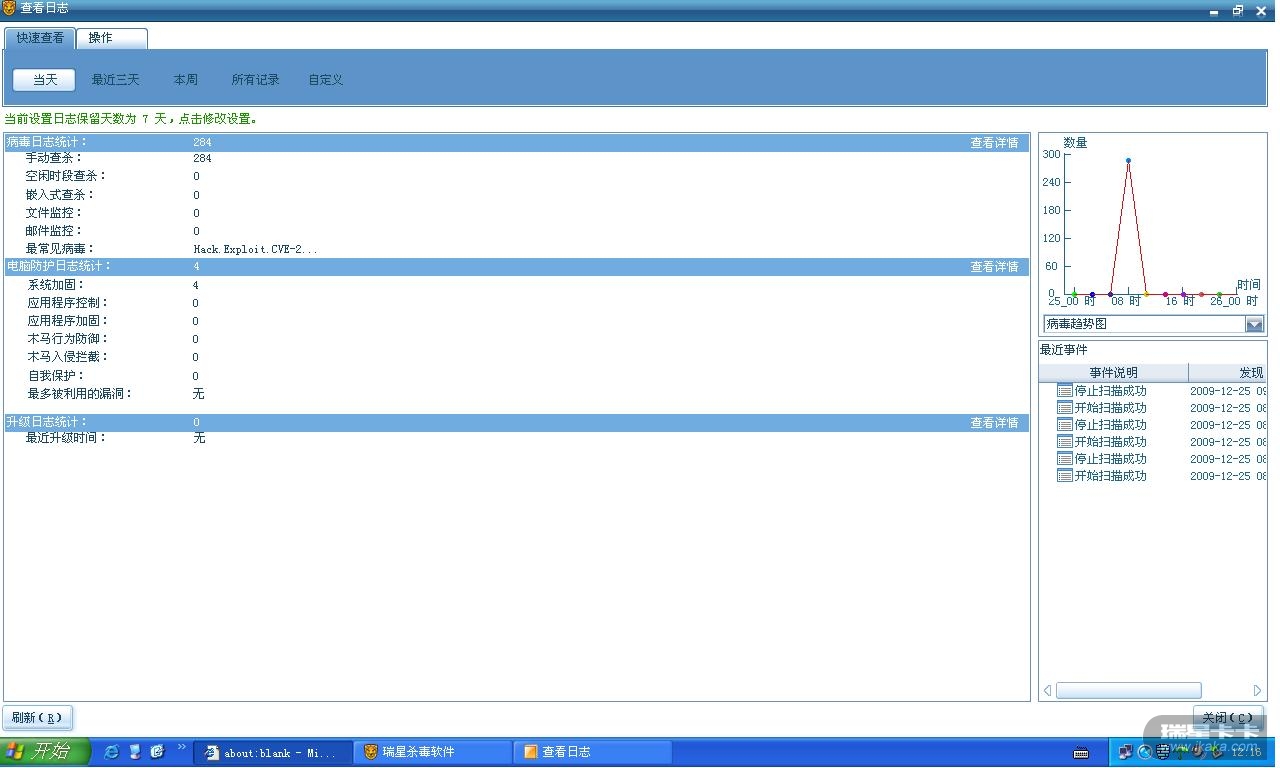1280x768 pixels.
Task: Click the 木马行为防御 row label
Action: pos(68,339)
